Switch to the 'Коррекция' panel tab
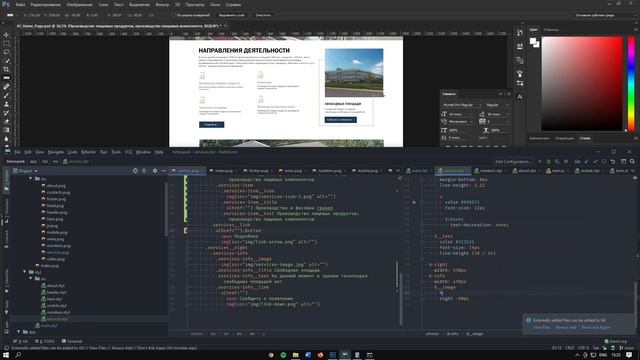Viewport: 640px width, 360px height. click(564, 138)
